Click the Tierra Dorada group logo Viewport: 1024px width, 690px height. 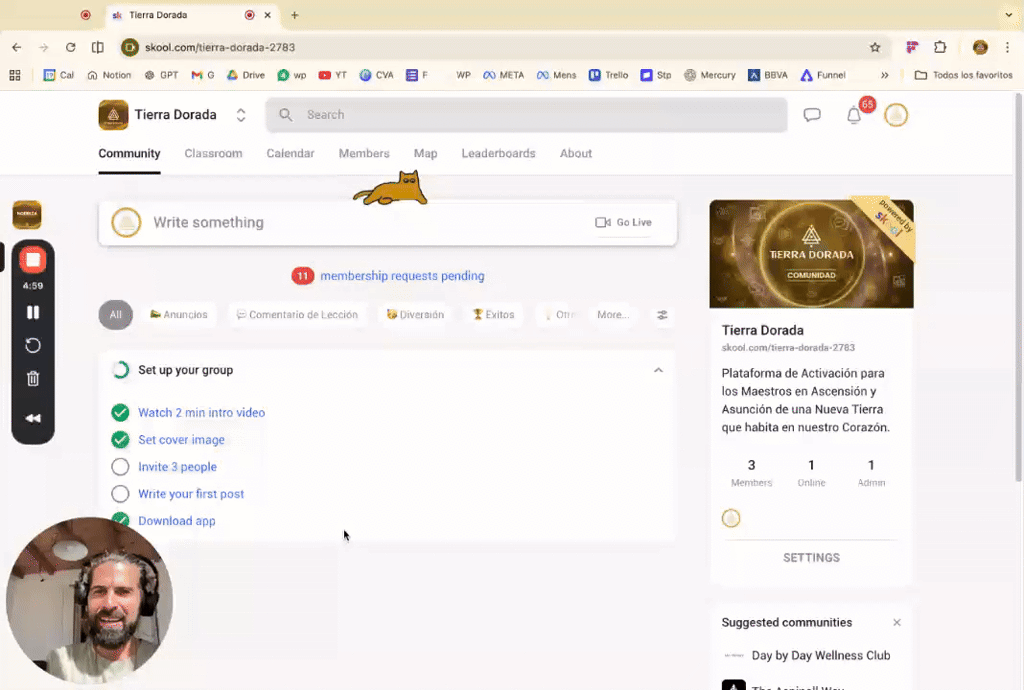(113, 115)
